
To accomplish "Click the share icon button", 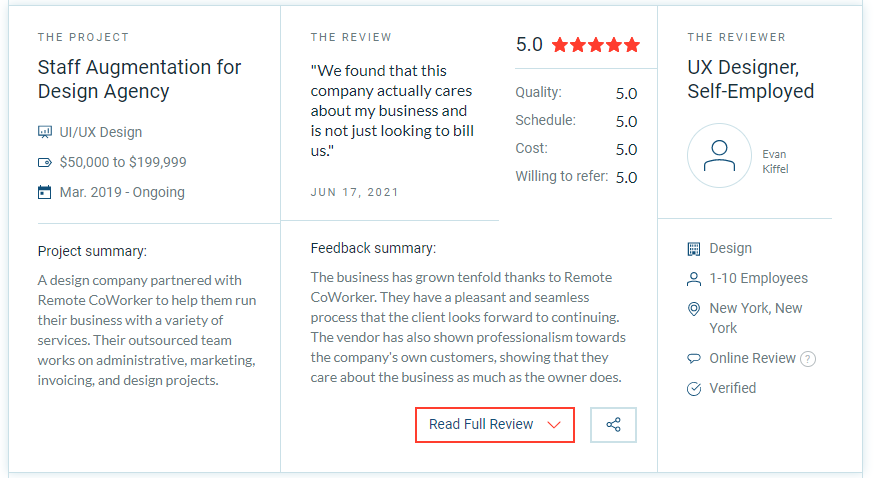I will pyautogui.click(x=613, y=425).
